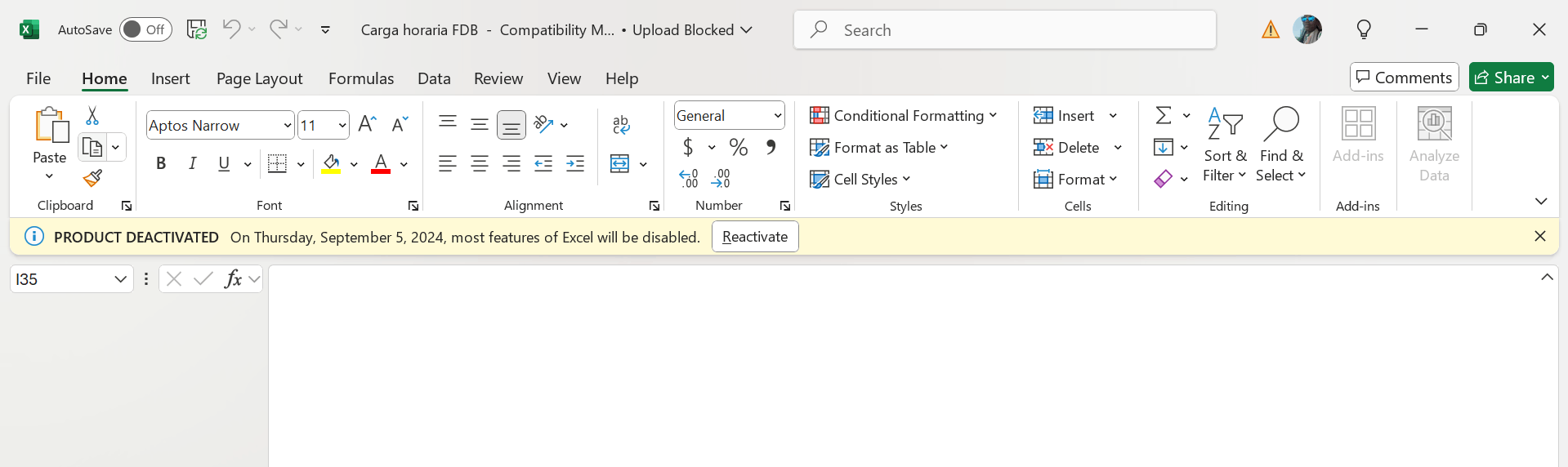The image size is (1568, 467).
Task: Toggle Italic formatting
Action: (193, 164)
